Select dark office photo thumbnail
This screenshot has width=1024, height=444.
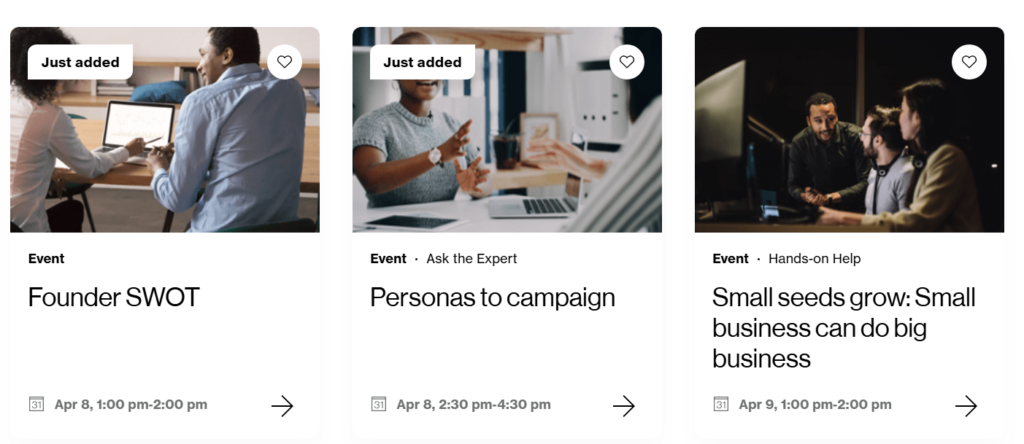pyautogui.click(x=849, y=129)
